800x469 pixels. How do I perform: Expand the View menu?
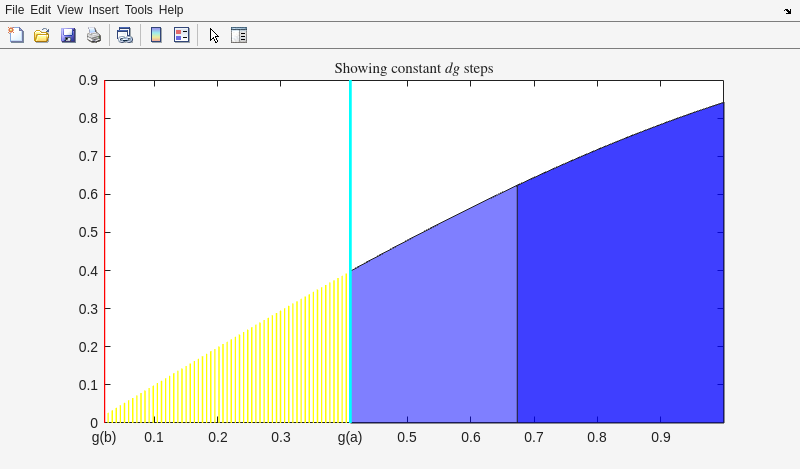point(70,9)
